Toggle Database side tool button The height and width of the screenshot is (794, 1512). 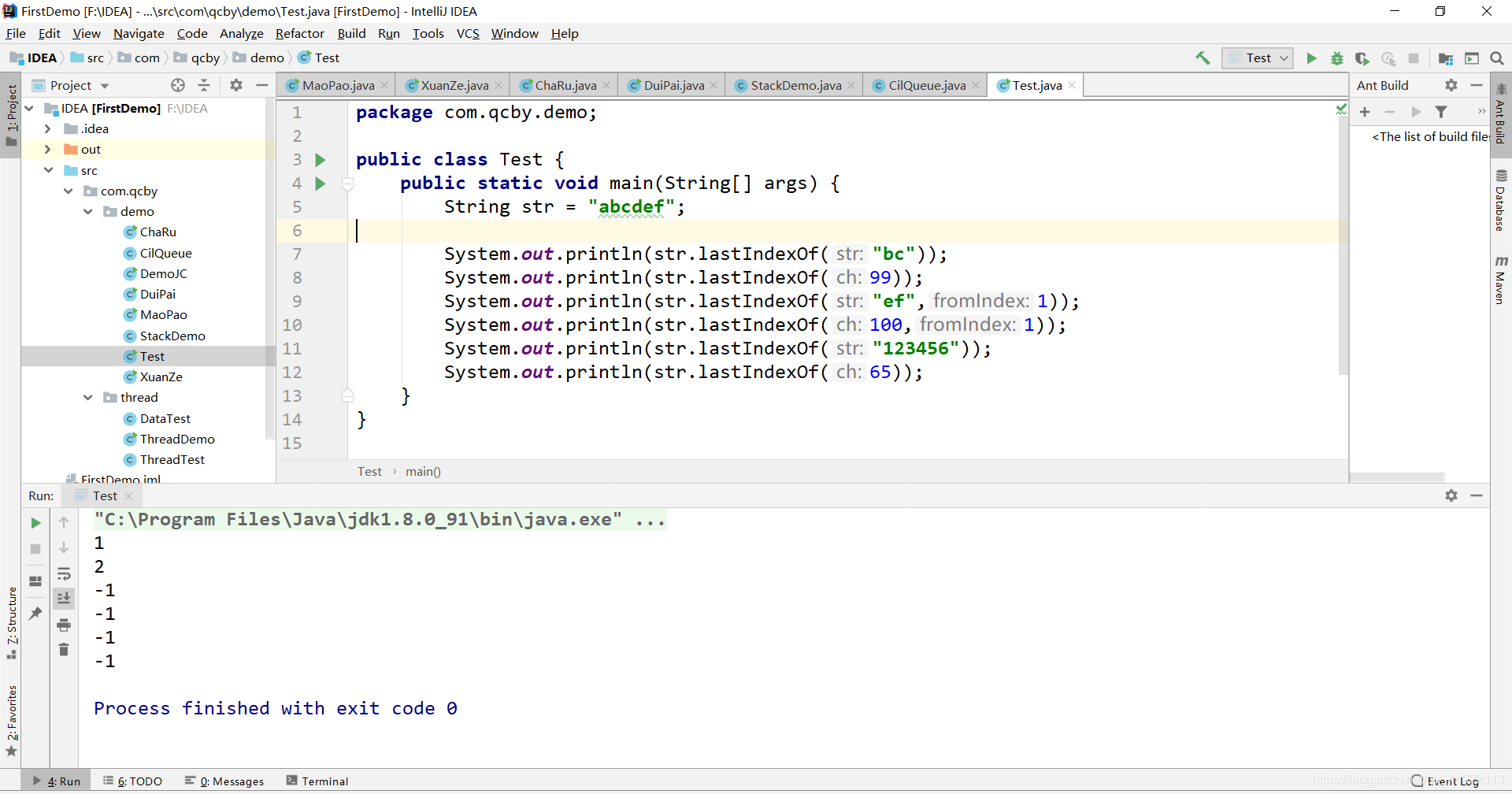tap(1500, 199)
